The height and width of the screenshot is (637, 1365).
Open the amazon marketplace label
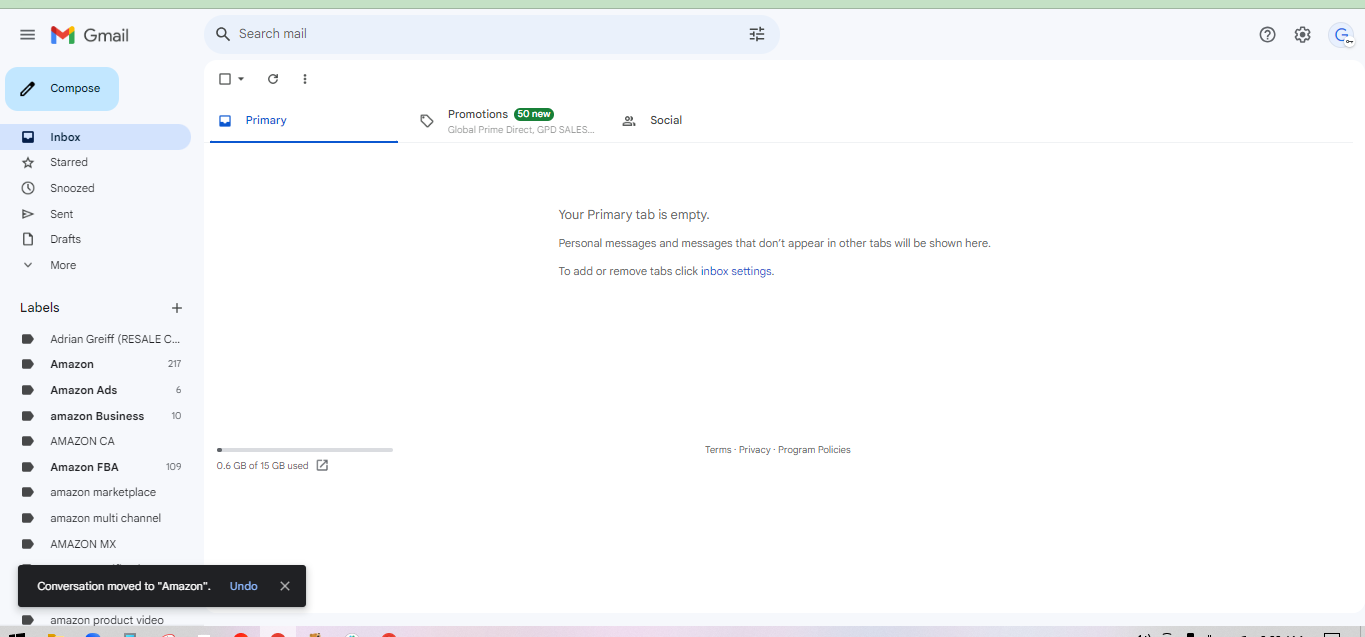tap(95, 492)
